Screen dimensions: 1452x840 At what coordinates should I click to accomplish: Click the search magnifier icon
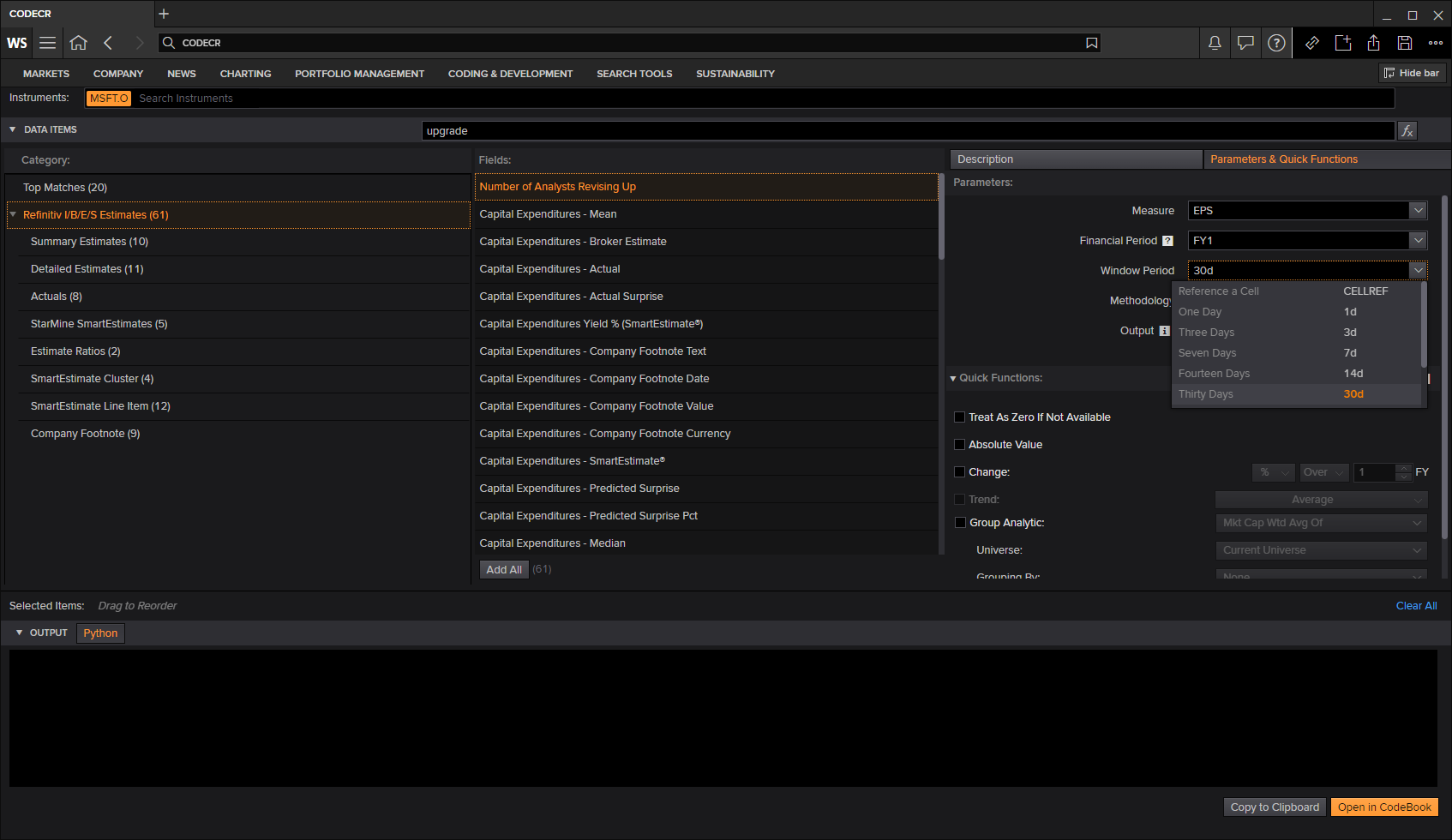[169, 43]
